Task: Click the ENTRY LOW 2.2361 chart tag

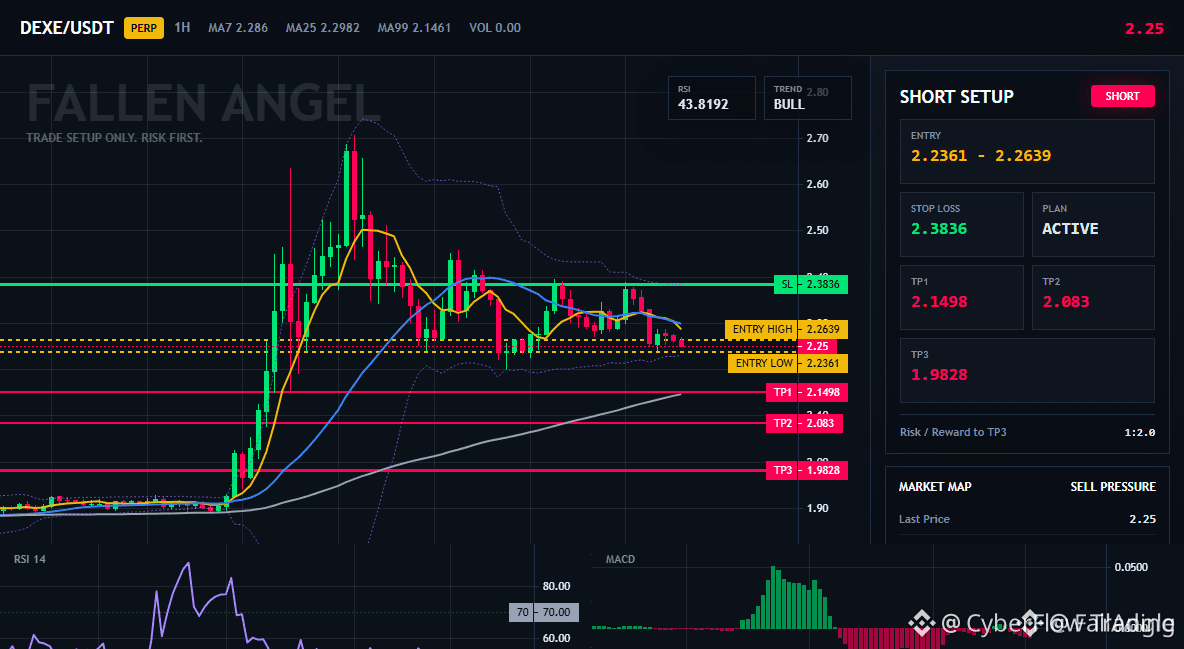Action: 788,363
